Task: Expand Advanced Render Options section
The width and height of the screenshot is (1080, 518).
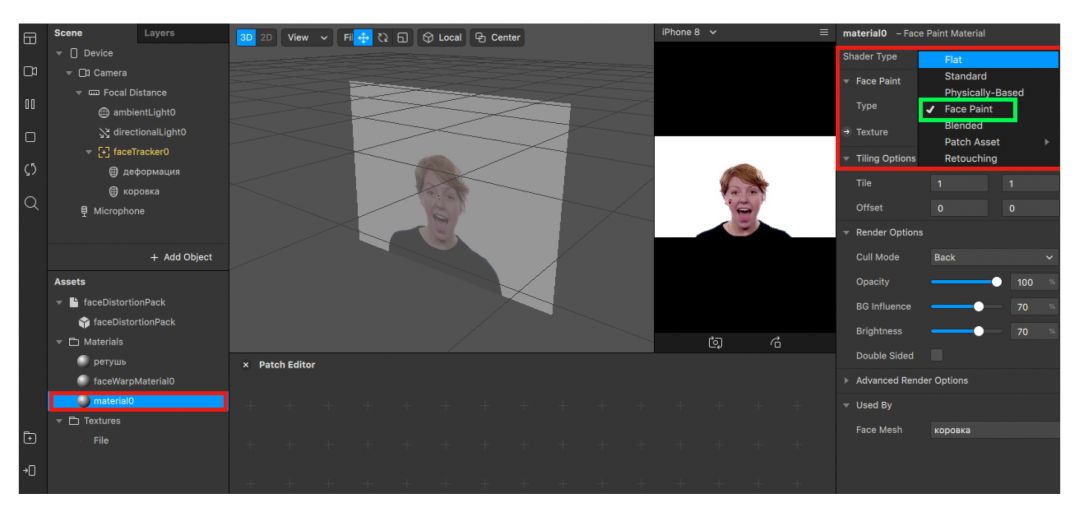Action: coord(897,380)
